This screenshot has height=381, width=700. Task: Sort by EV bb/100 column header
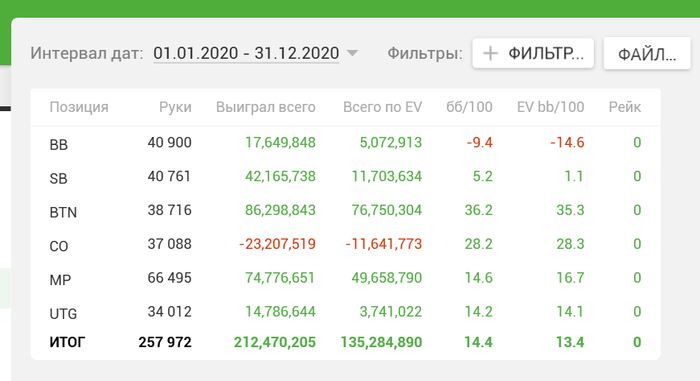[x=550, y=107]
